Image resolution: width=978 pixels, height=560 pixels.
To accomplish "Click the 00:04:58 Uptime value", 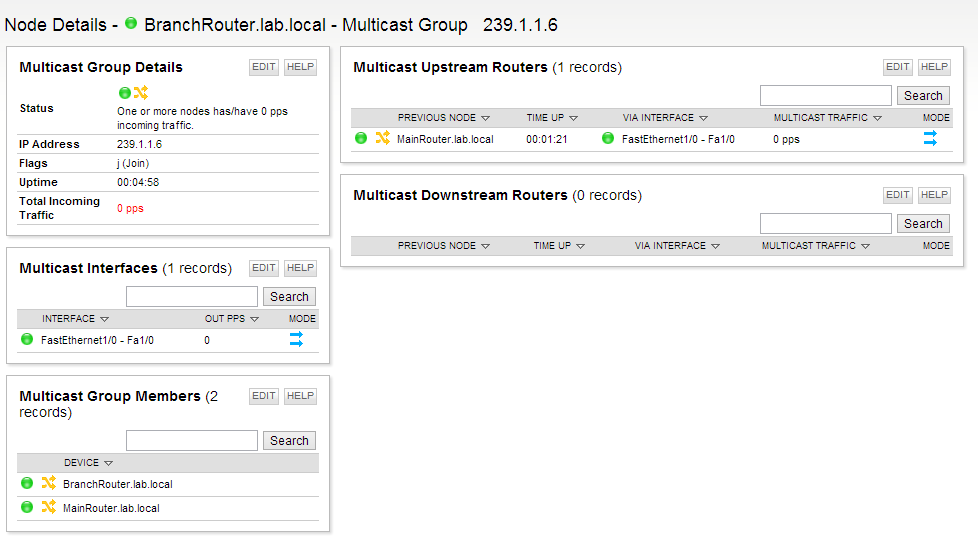I will (138, 182).
